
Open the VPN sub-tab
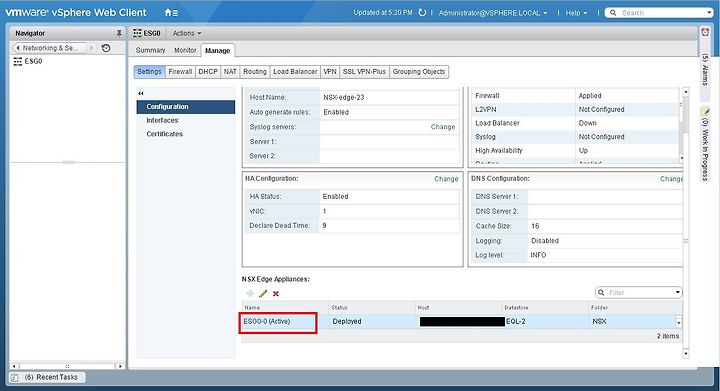point(330,72)
